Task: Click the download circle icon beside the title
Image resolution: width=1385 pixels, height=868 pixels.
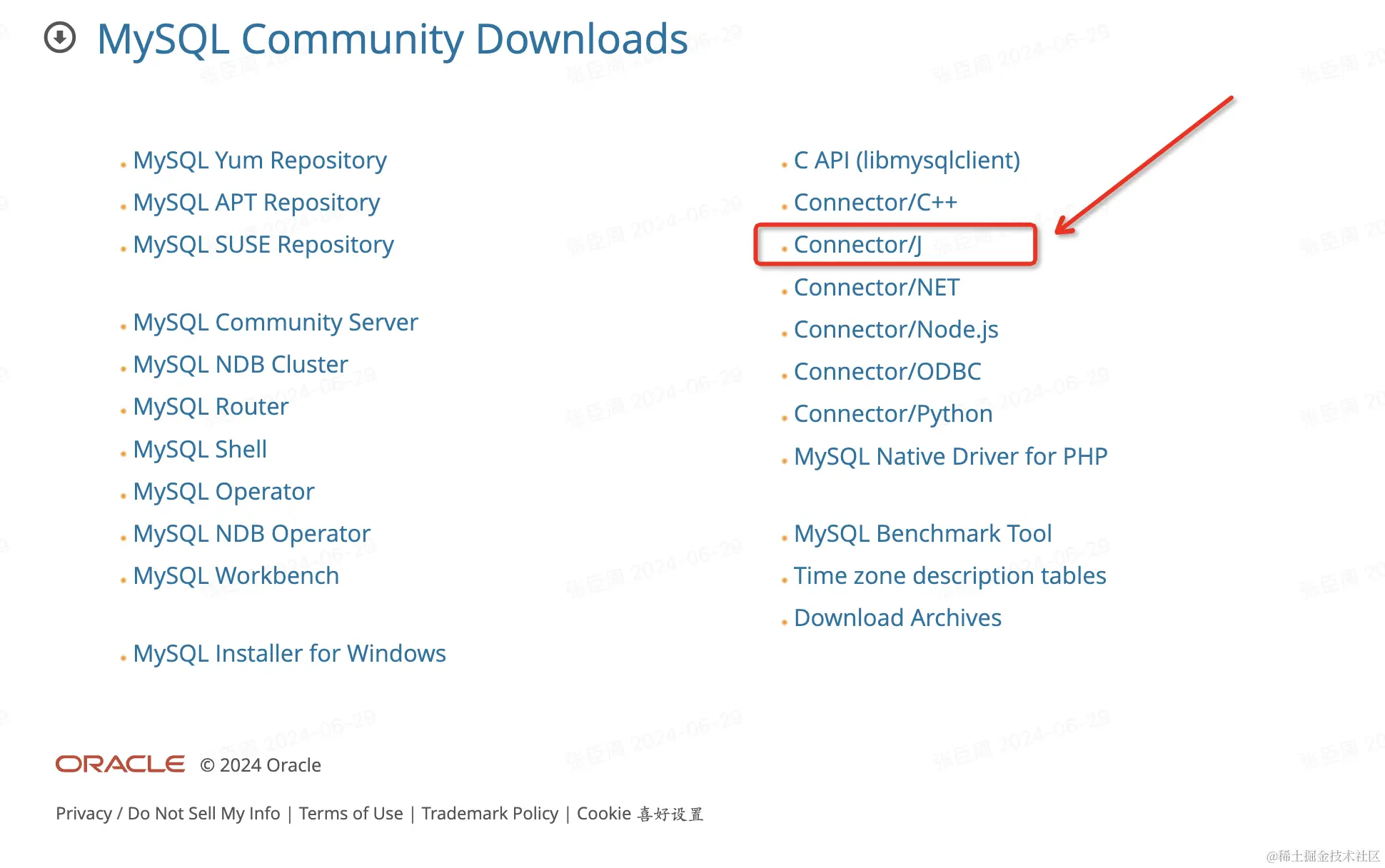Action: [x=60, y=38]
